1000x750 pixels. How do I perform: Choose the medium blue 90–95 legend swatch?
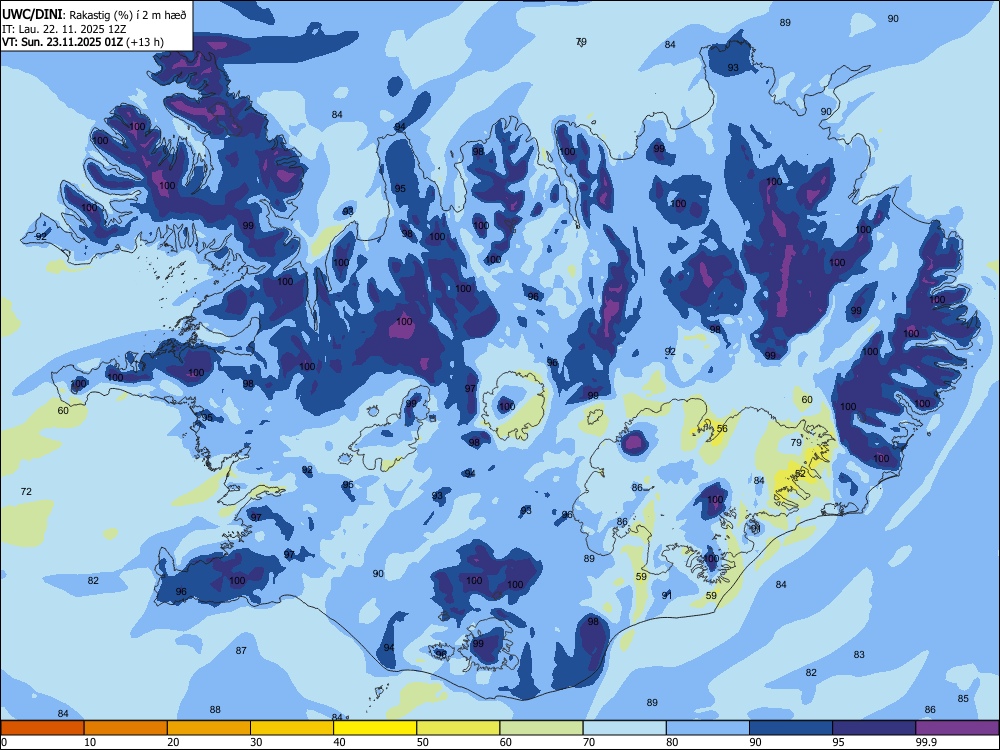tap(791, 728)
